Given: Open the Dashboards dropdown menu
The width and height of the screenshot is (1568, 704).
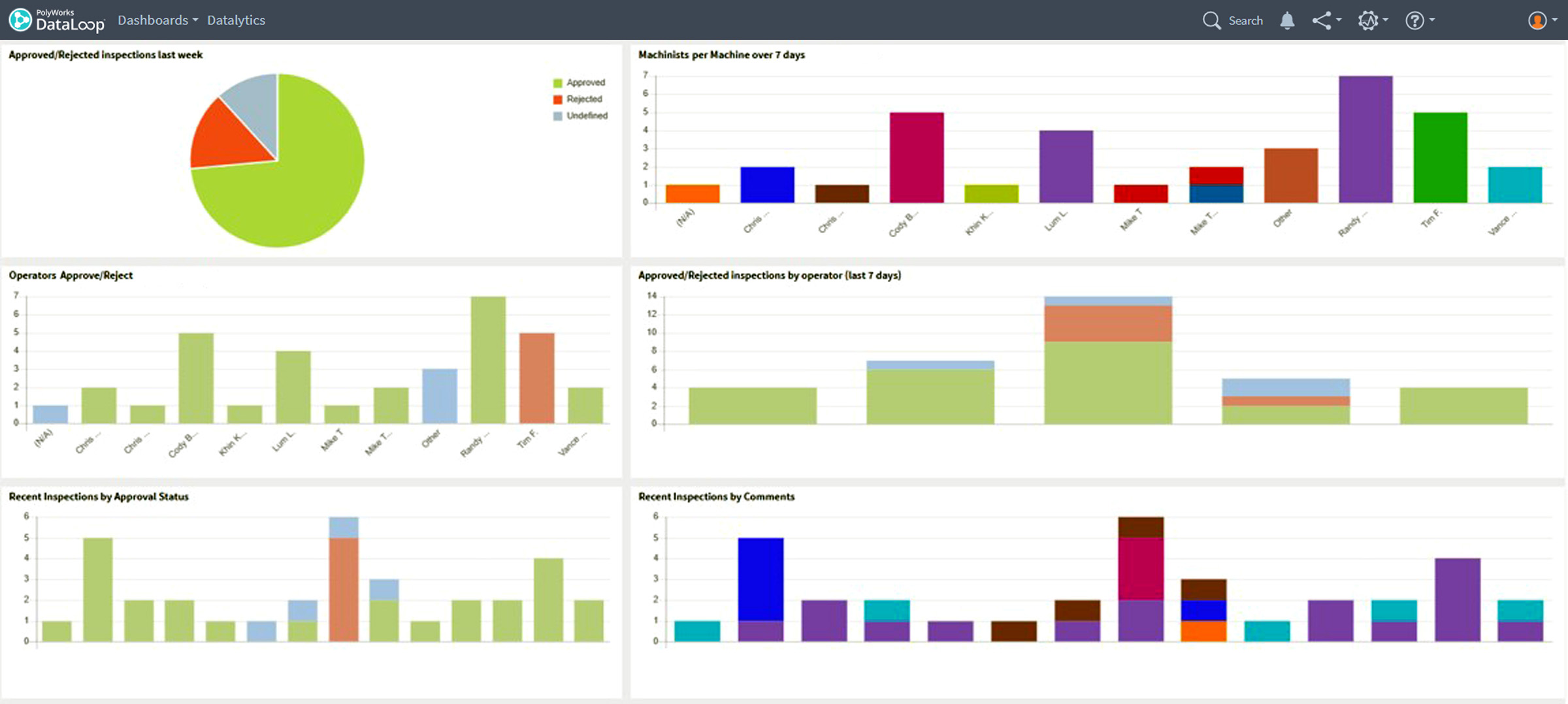Looking at the screenshot, I should pyautogui.click(x=157, y=20).
